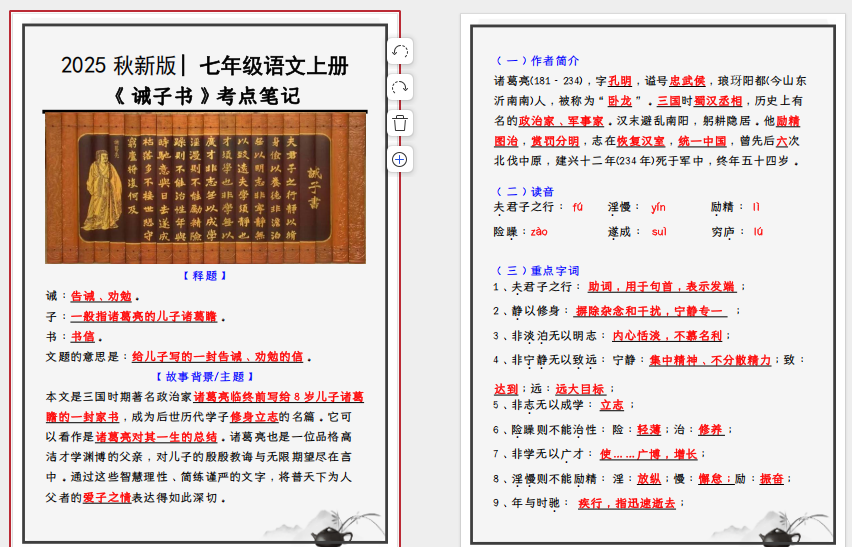The height and width of the screenshot is (547, 852).
Task: Click the 《诫子书》考点笔记 subtitle
Action: tap(205, 97)
